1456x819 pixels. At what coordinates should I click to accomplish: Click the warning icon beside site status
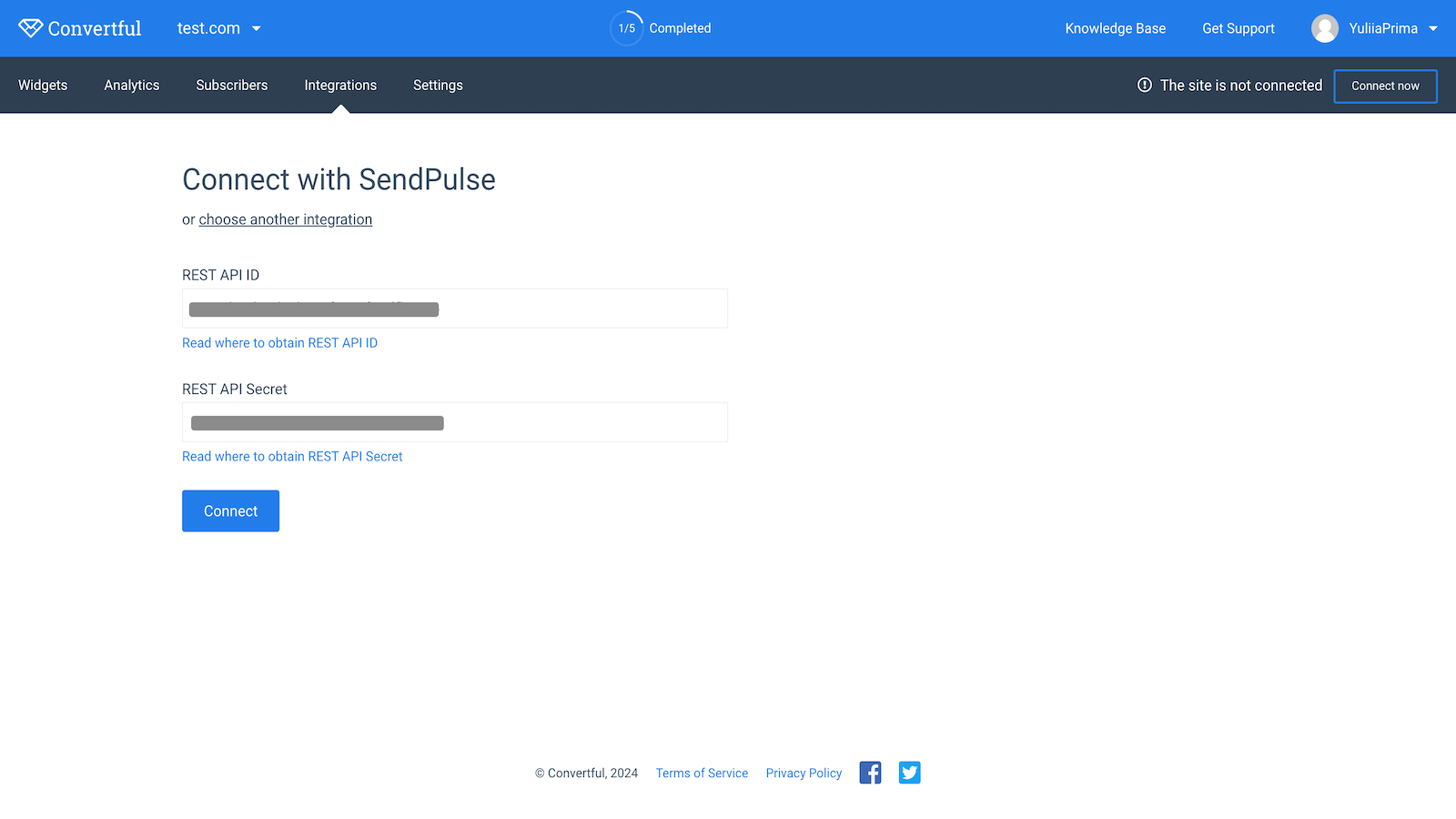pos(1144,85)
